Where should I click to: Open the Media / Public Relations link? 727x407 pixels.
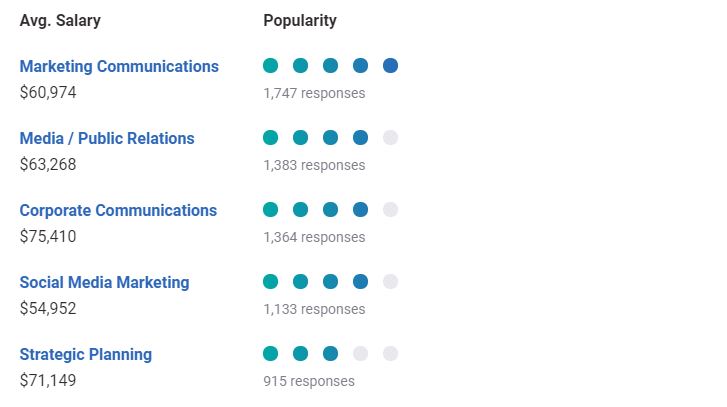(107, 138)
